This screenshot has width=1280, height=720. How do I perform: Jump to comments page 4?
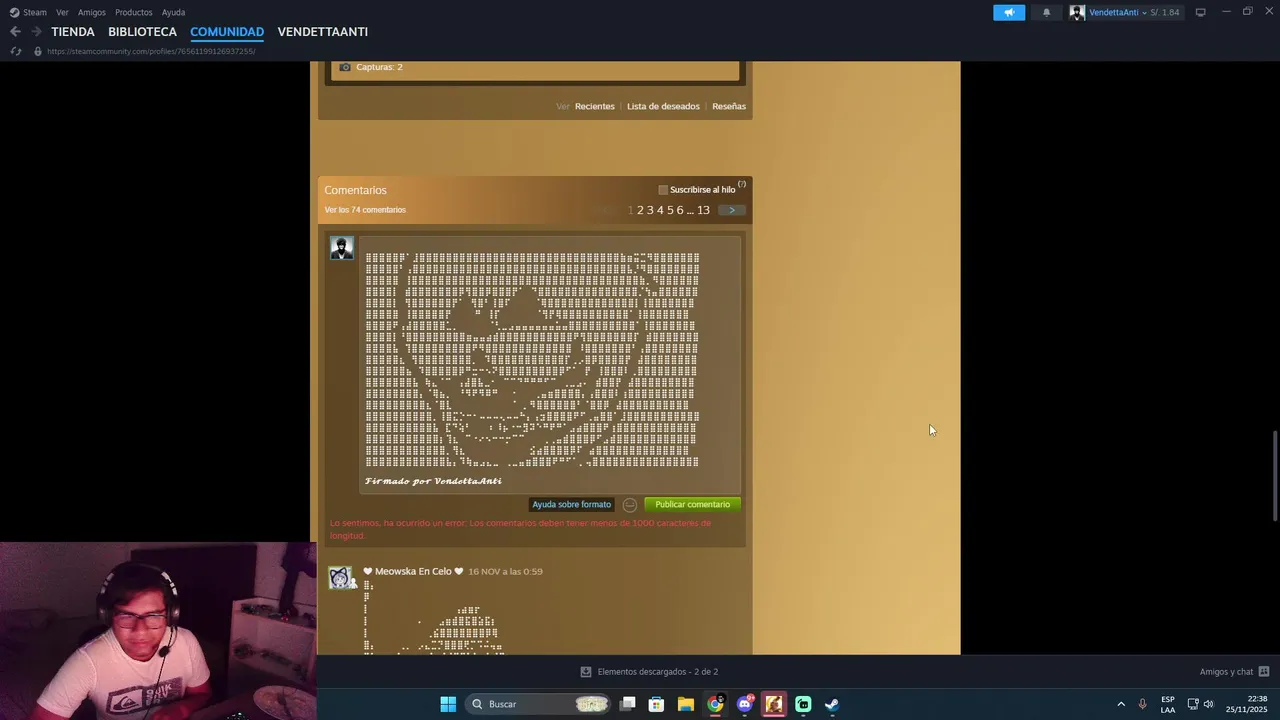pyautogui.click(x=660, y=210)
